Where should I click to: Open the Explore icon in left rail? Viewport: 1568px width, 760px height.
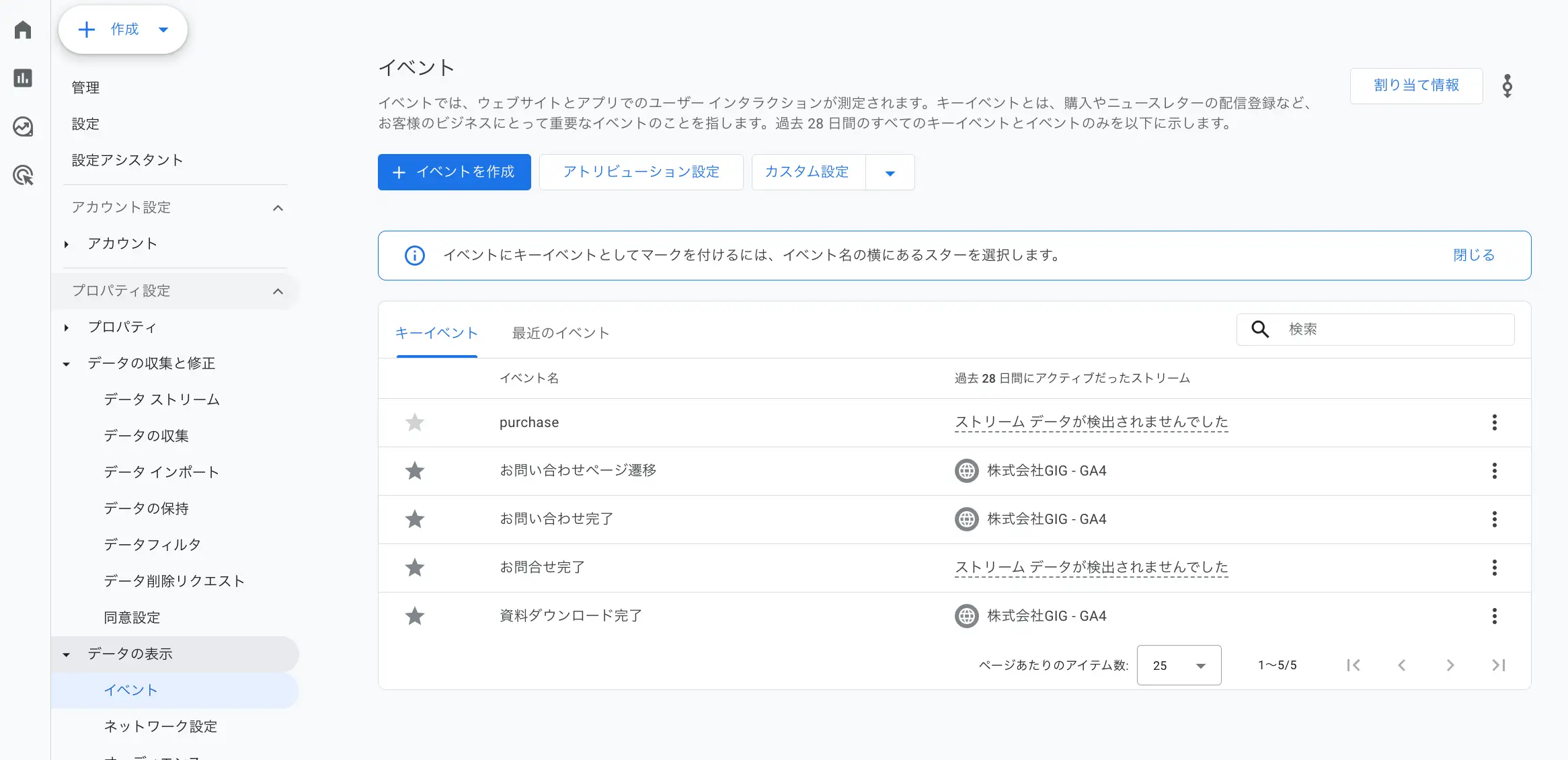tap(23, 126)
